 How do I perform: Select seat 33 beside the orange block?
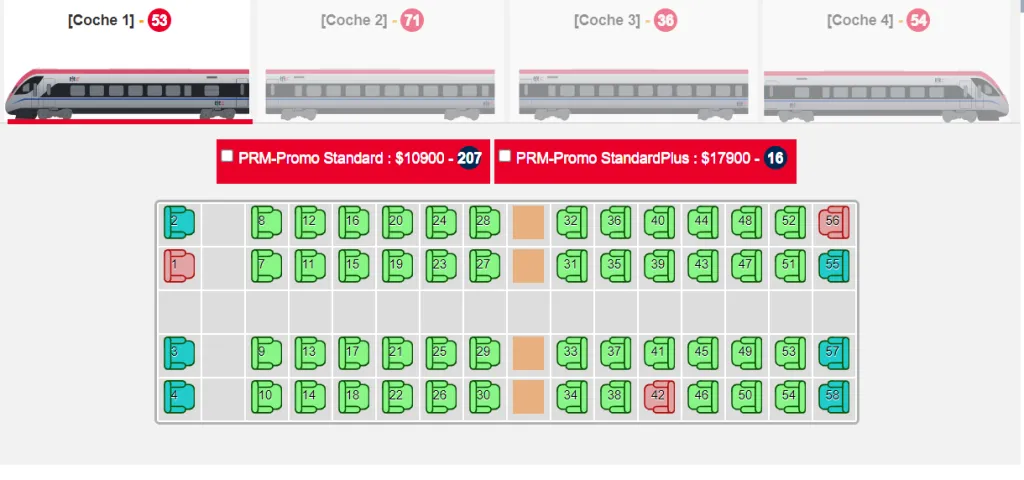[x=572, y=353]
